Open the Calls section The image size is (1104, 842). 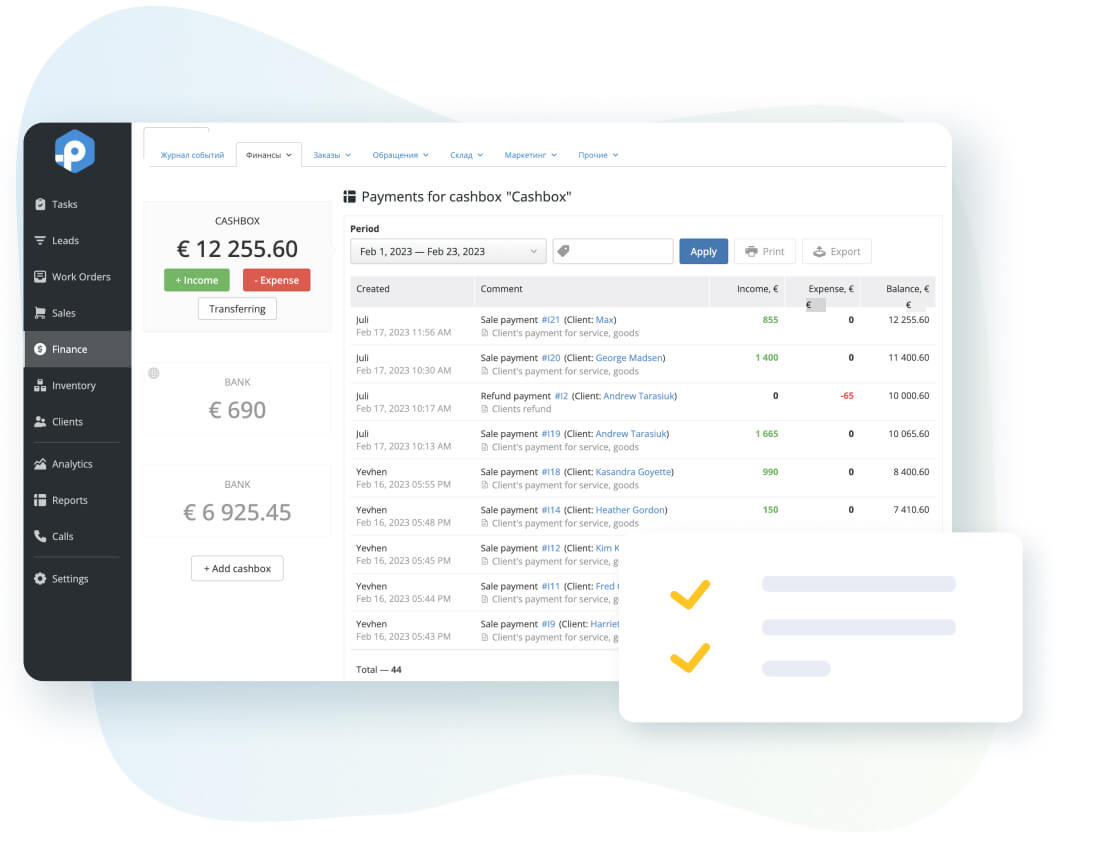pyautogui.click(x=60, y=536)
